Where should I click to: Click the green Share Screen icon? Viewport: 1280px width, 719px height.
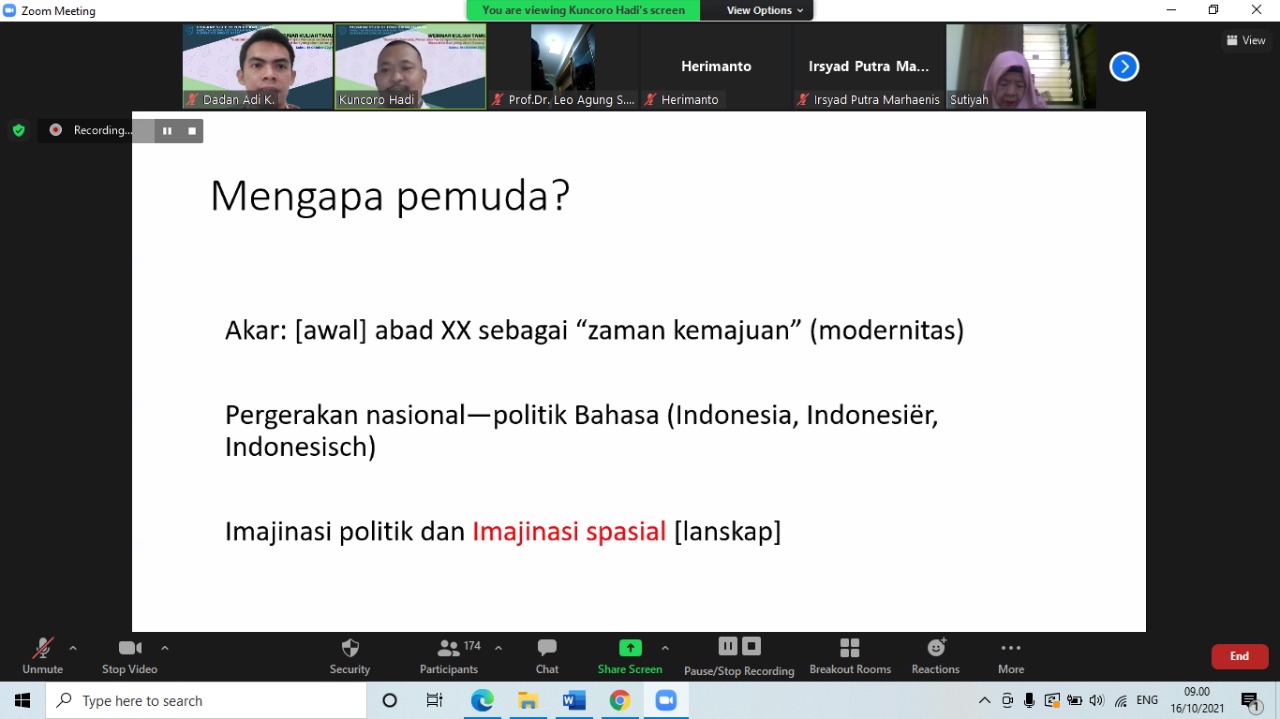coord(630,648)
